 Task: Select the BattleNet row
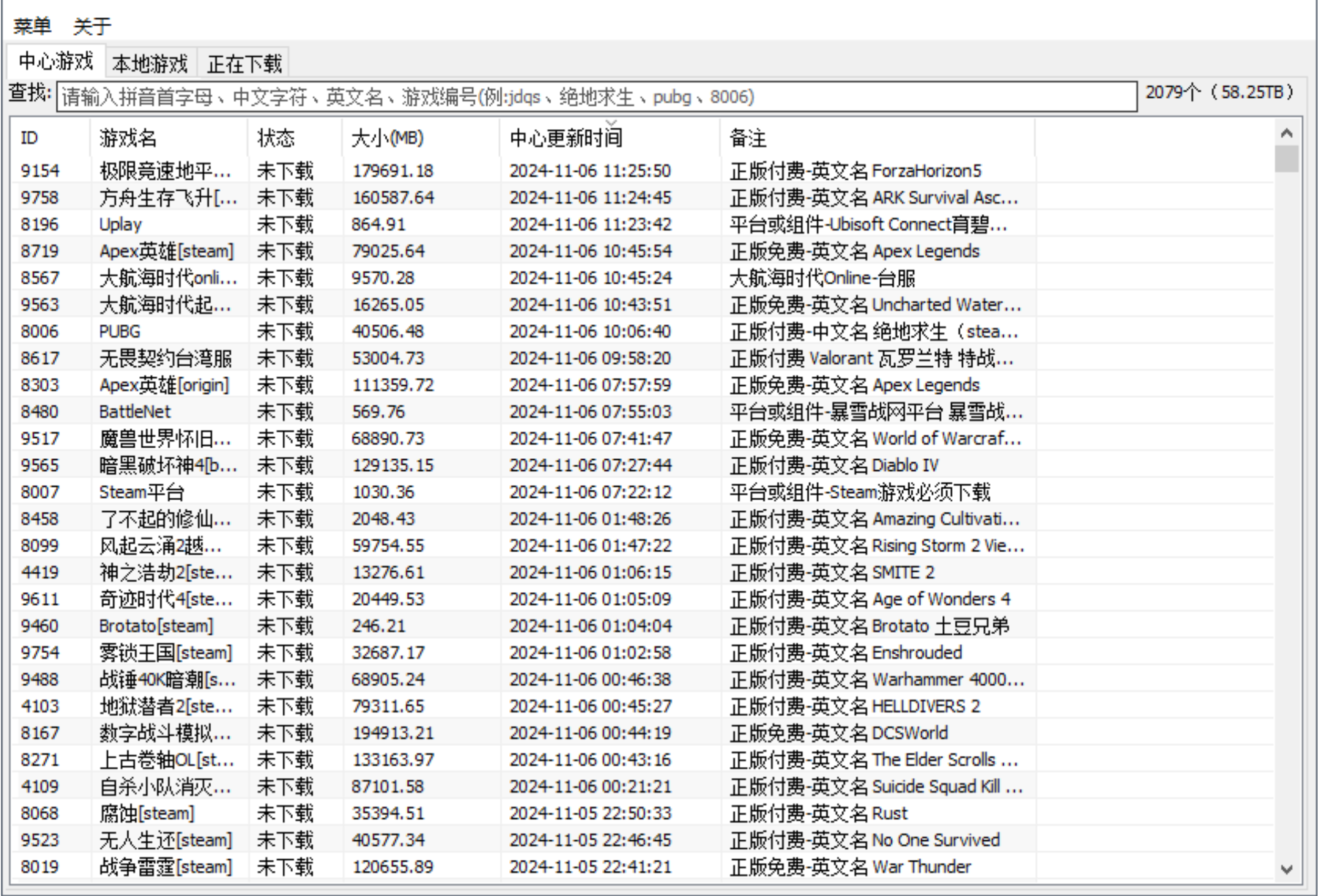pos(642,411)
